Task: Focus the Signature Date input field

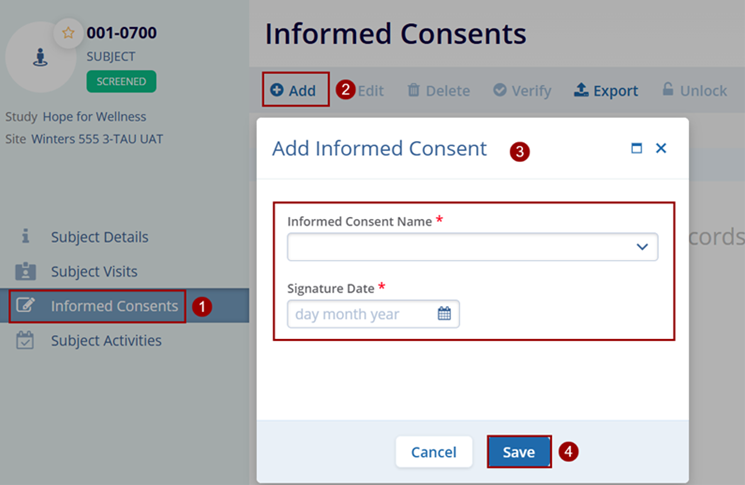Action: 360,314
